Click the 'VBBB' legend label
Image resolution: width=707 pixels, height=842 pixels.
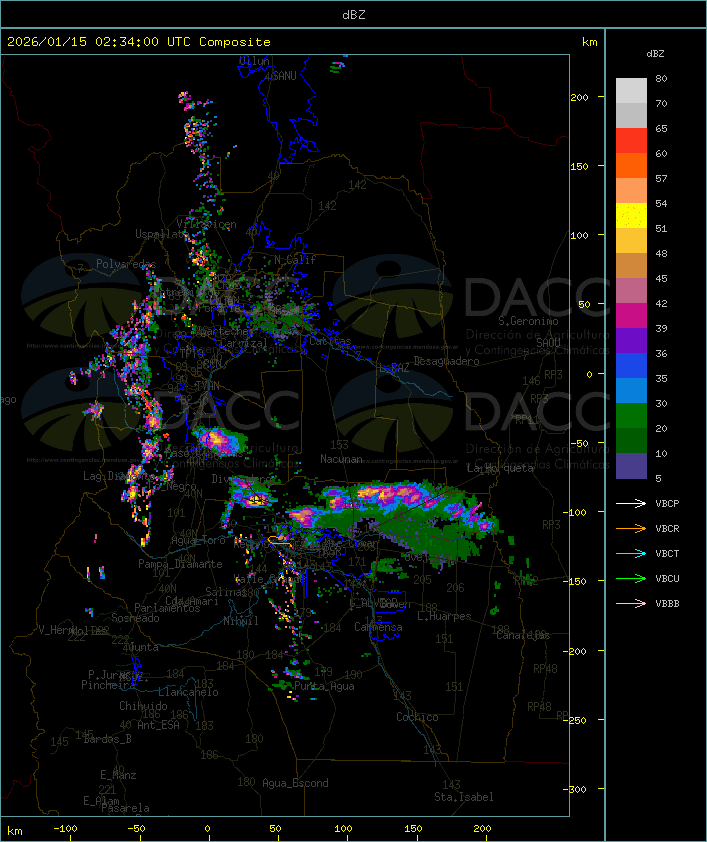(667, 604)
